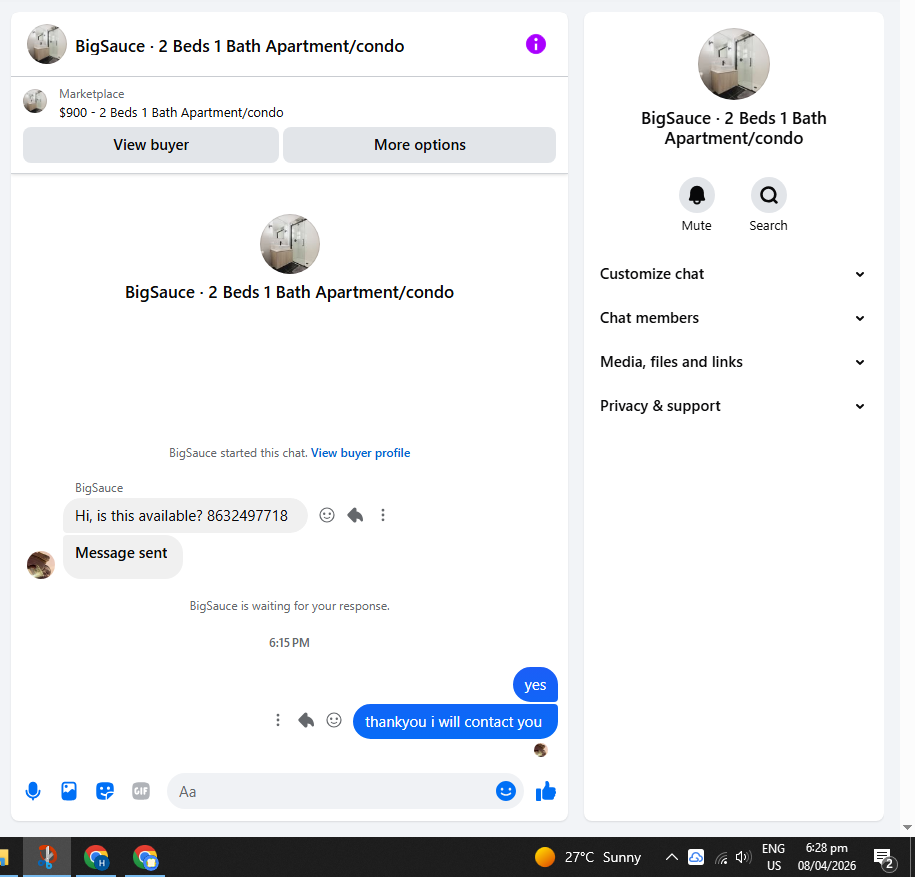Open the first Chrome icon in the taskbar
This screenshot has width=915, height=877.
[96, 857]
